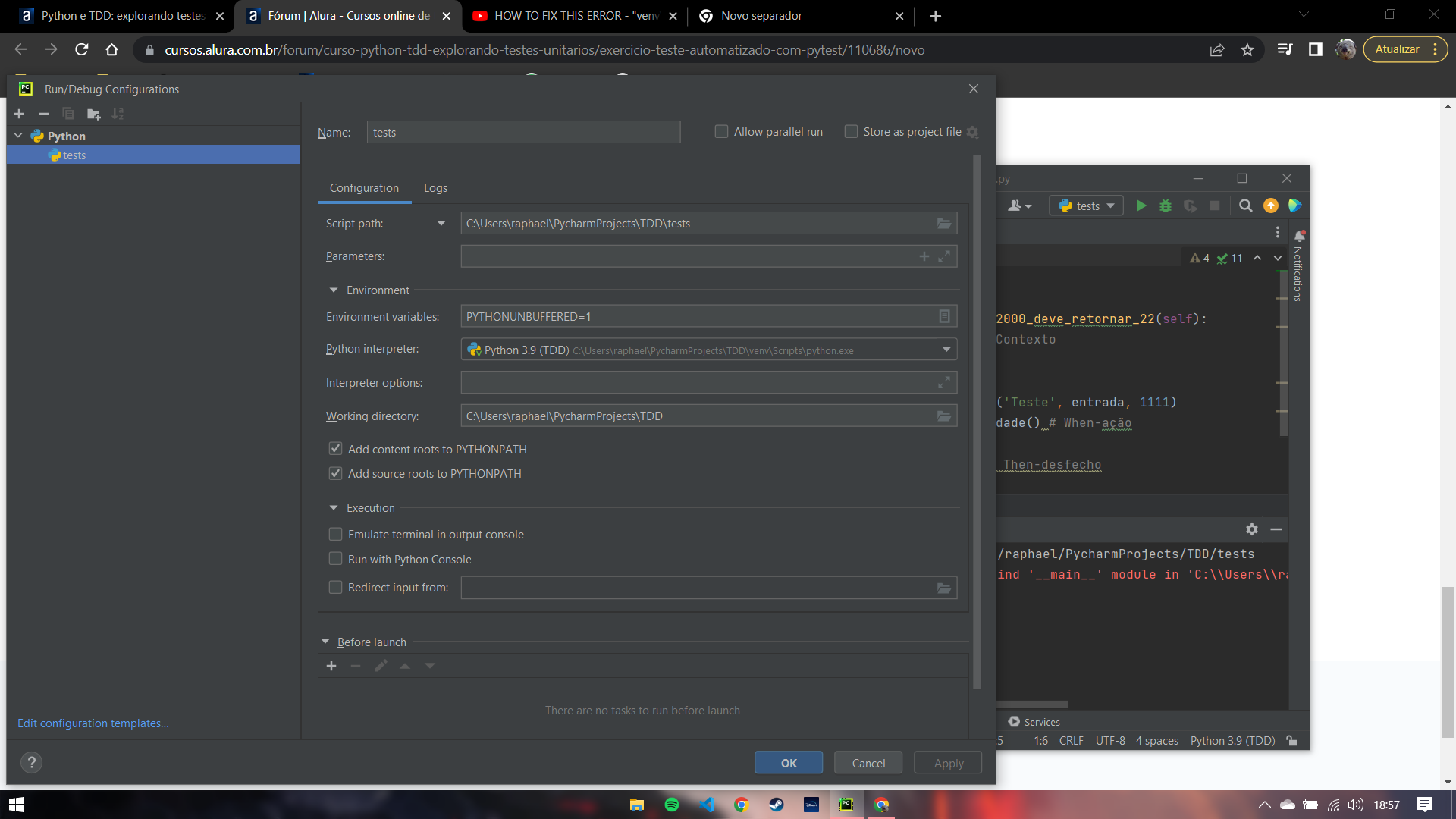Viewport: 1456px width, 819px height.
Task: Open run panel settings gear in PyCharm
Action: click(x=1252, y=529)
